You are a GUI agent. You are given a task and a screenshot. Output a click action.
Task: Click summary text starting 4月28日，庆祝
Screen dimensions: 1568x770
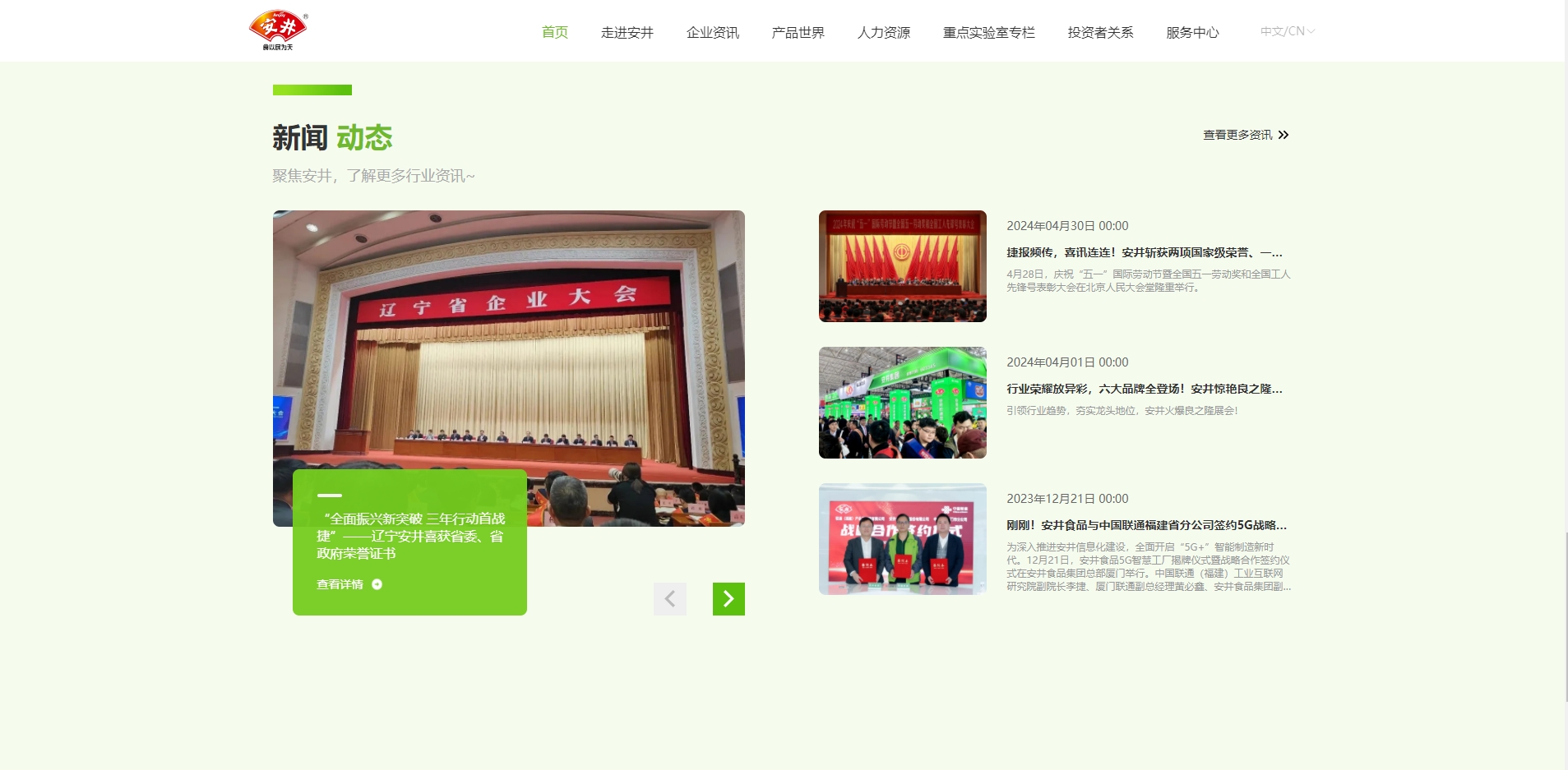tap(1149, 280)
